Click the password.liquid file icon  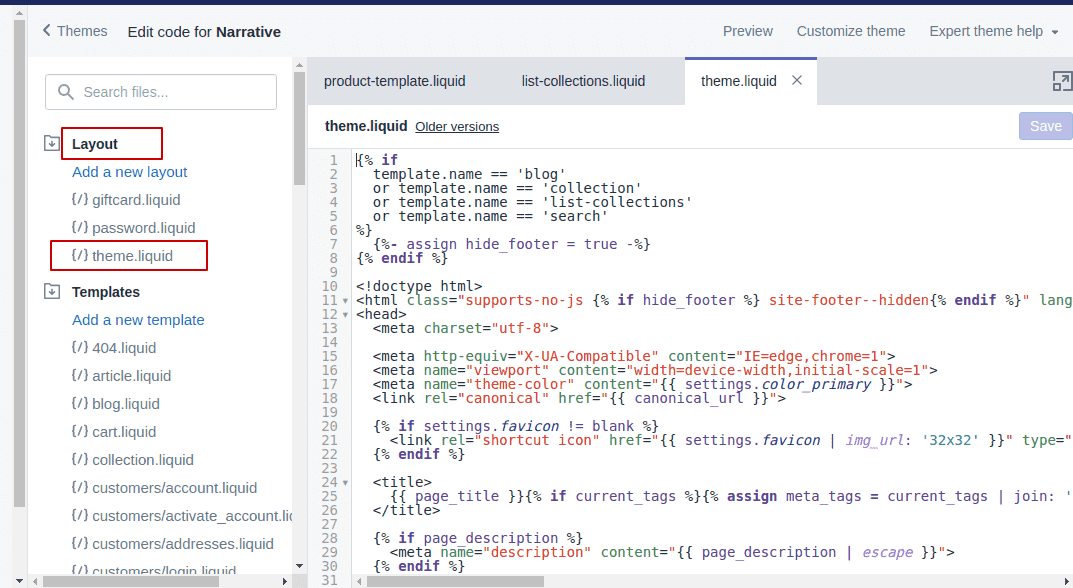80,228
